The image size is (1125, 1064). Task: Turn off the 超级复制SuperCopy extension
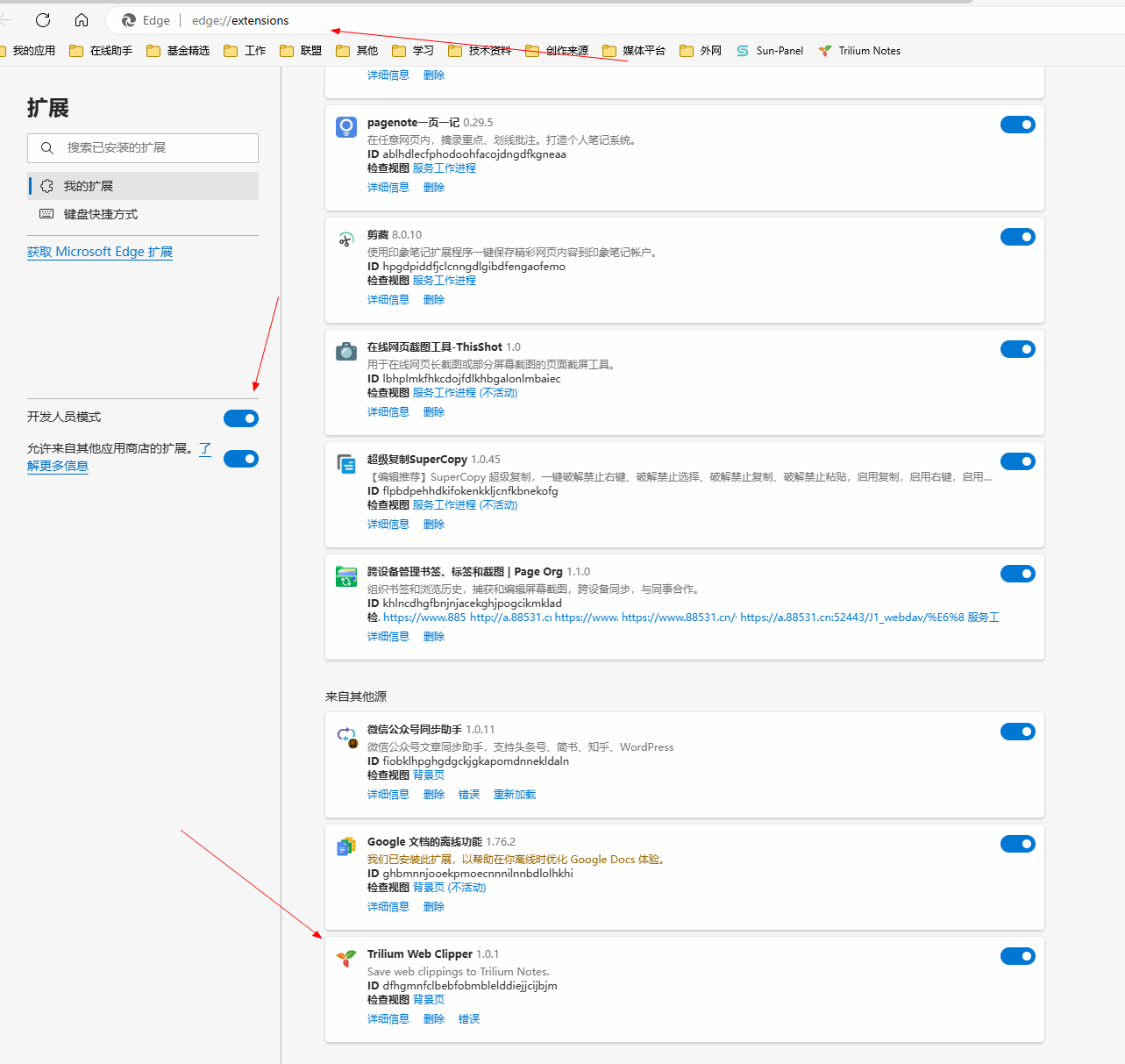click(1018, 461)
